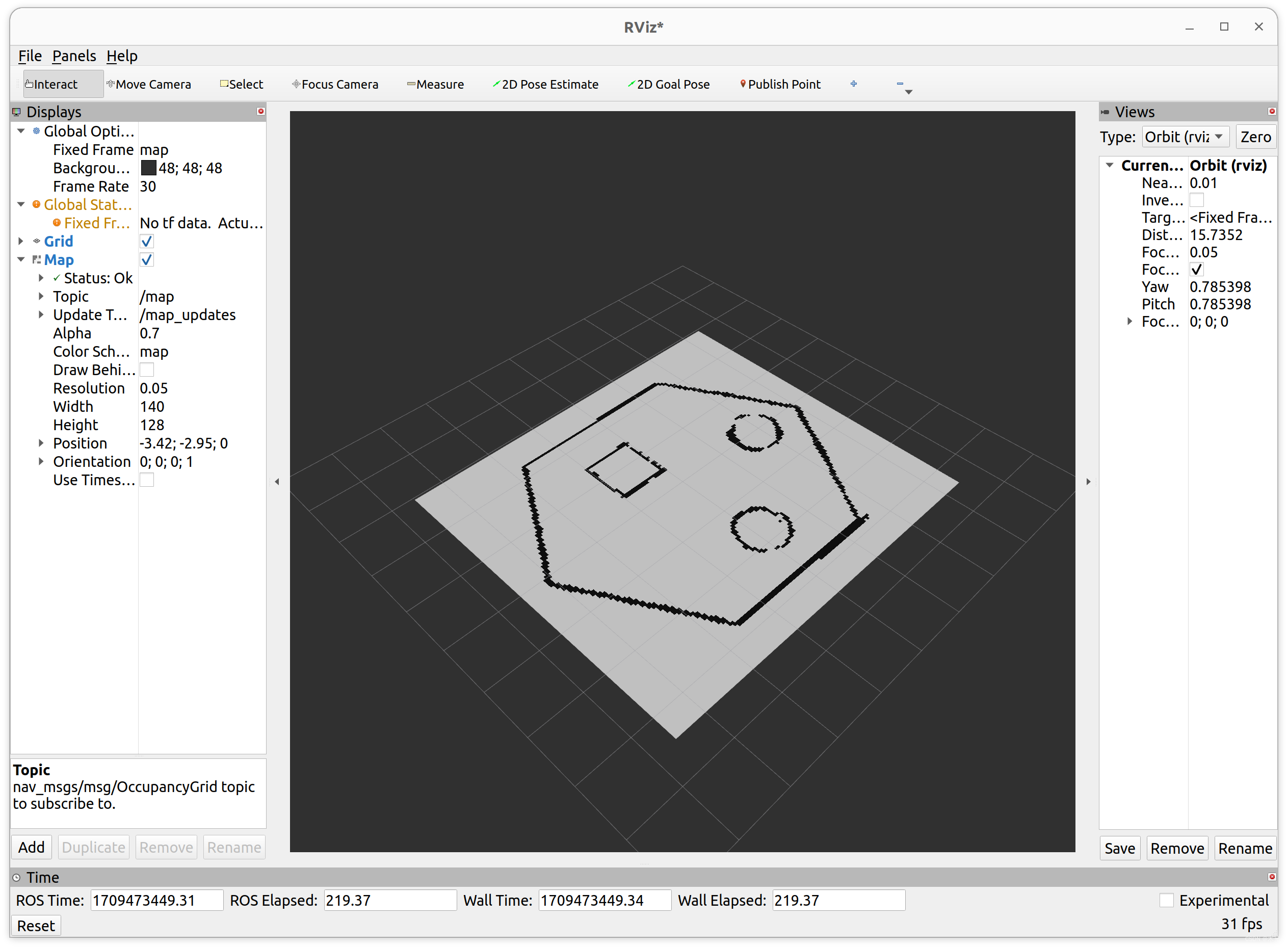The height and width of the screenshot is (947, 1288).
Task: Open the File menu
Action: (x=28, y=55)
